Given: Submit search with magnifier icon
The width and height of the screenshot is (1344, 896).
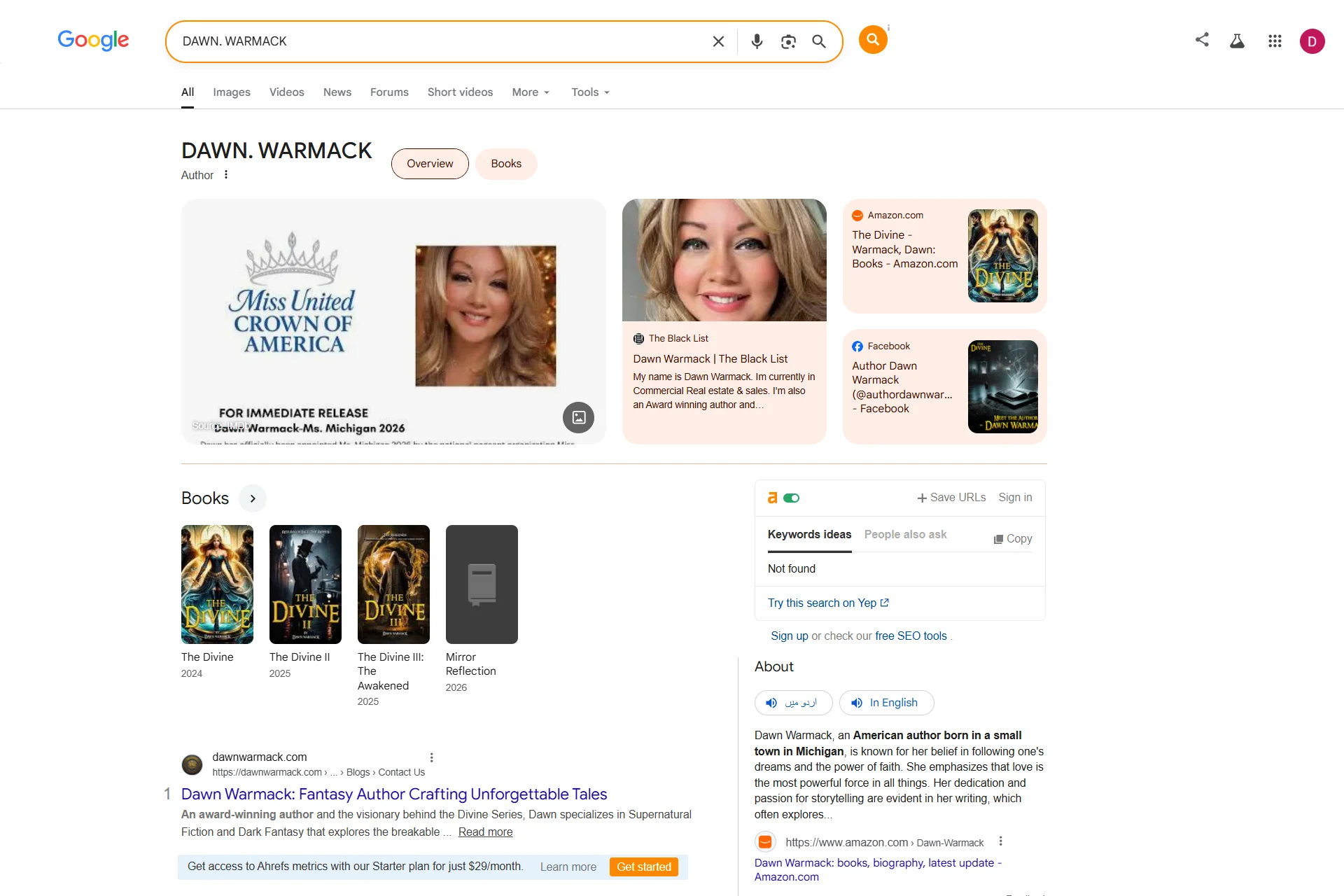Looking at the screenshot, I should [x=819, y=41].
